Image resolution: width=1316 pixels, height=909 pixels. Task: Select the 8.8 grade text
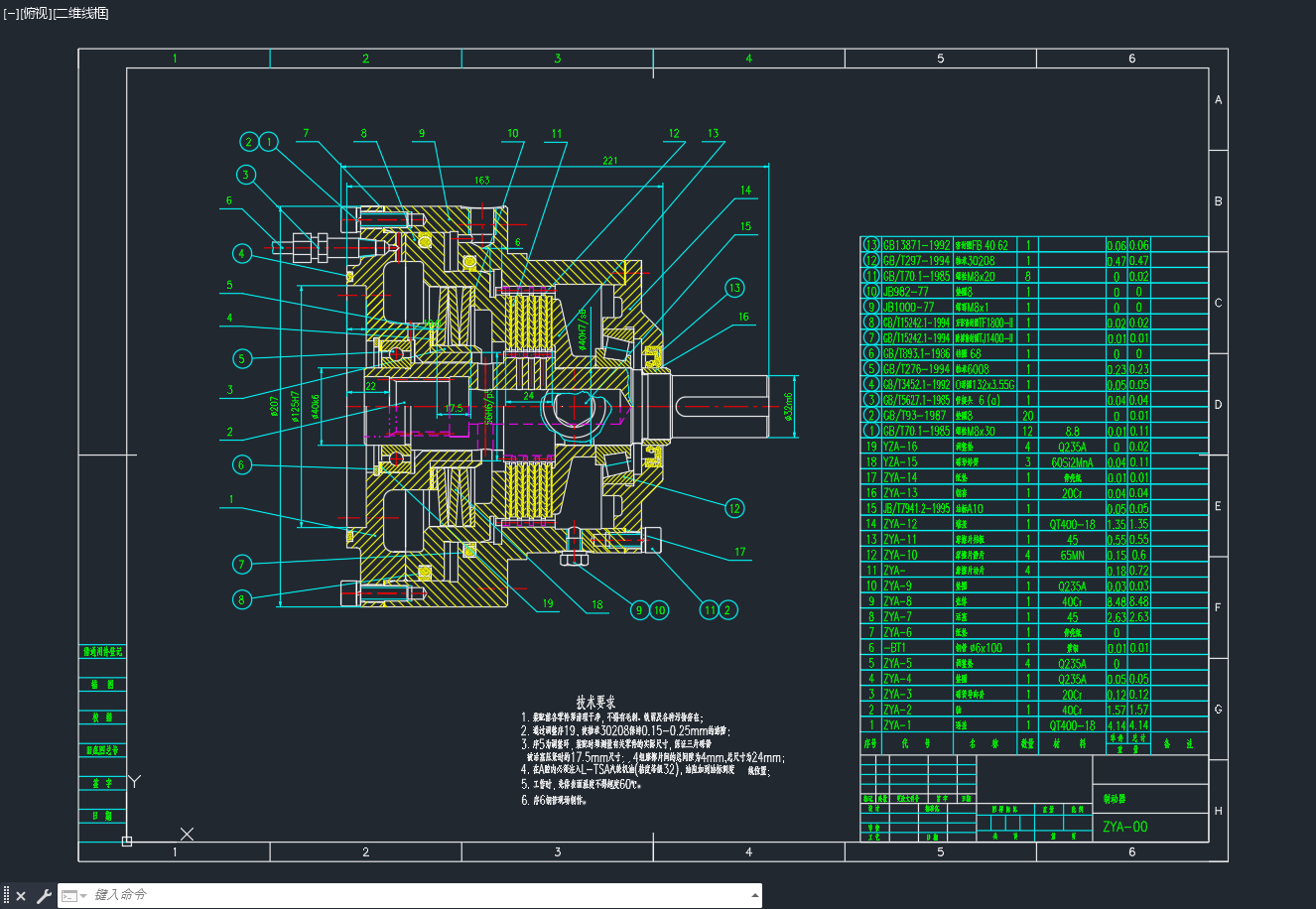(x=1072, y=432)
